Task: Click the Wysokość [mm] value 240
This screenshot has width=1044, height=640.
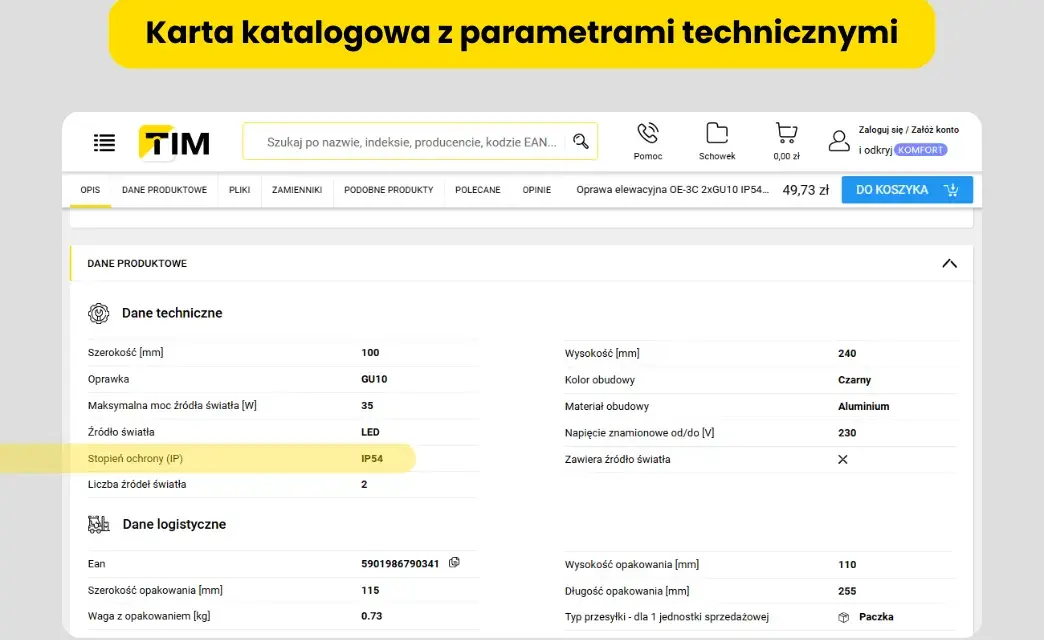Action: [x=847, y=354]
